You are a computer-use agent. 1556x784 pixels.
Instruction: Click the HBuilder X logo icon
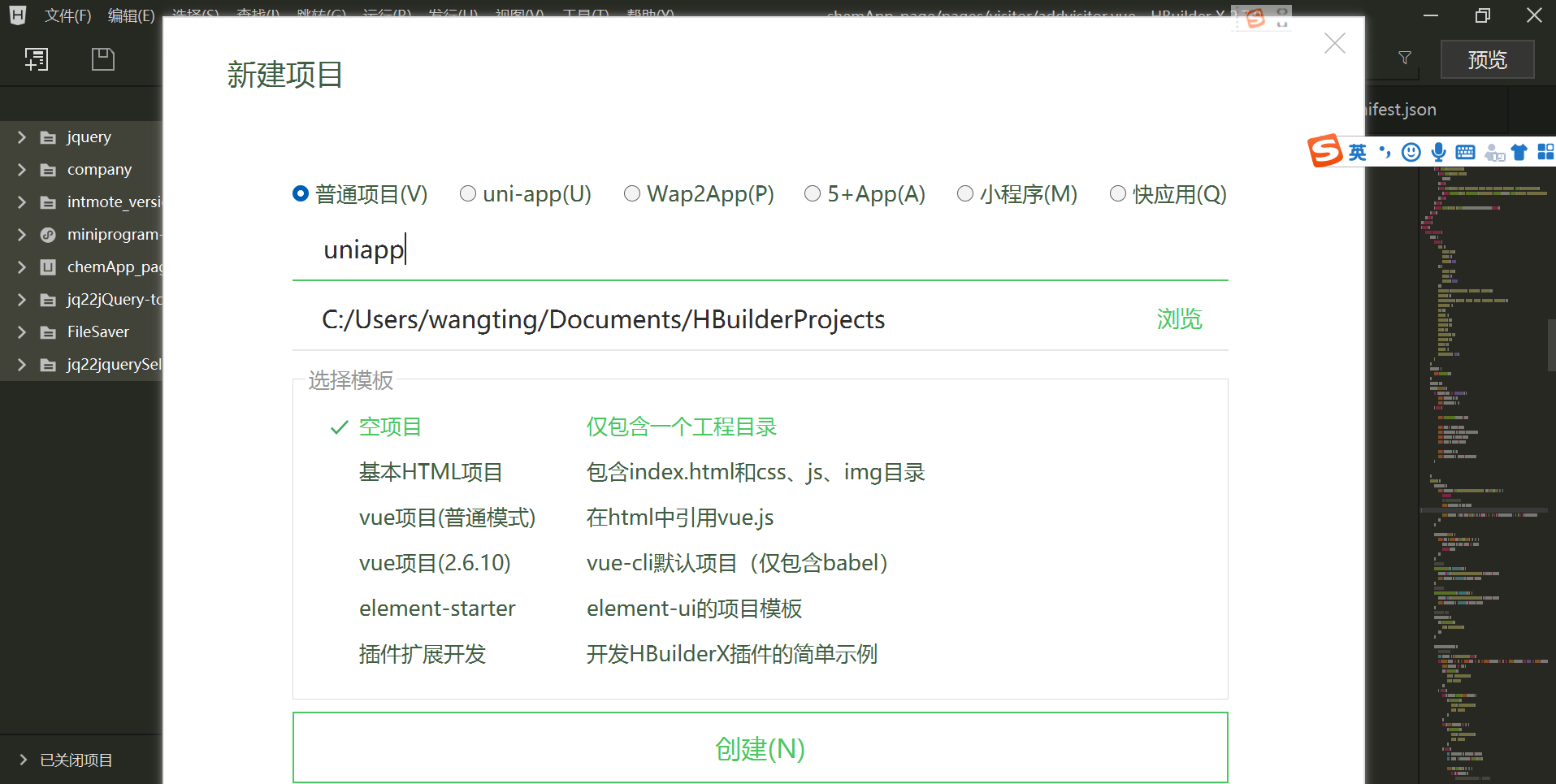coord(17,15)
